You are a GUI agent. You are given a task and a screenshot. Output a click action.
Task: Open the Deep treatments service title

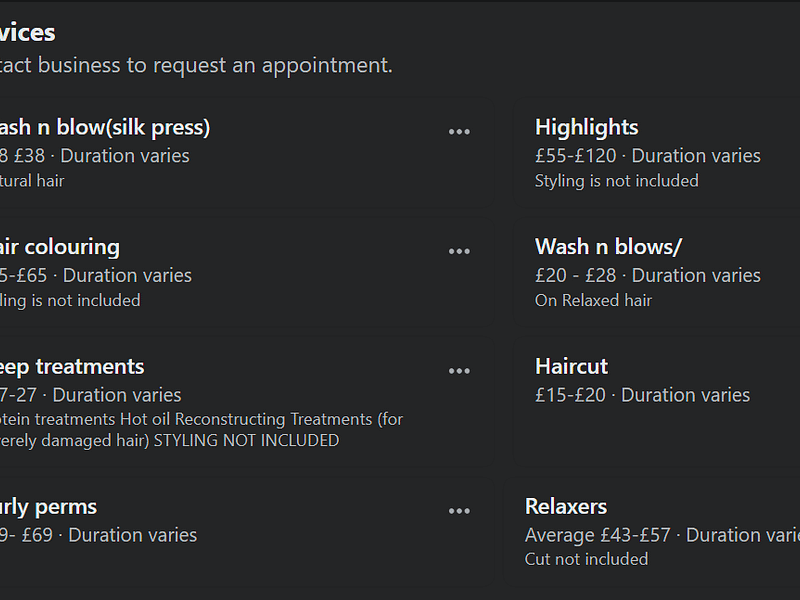tap(72, 367)
